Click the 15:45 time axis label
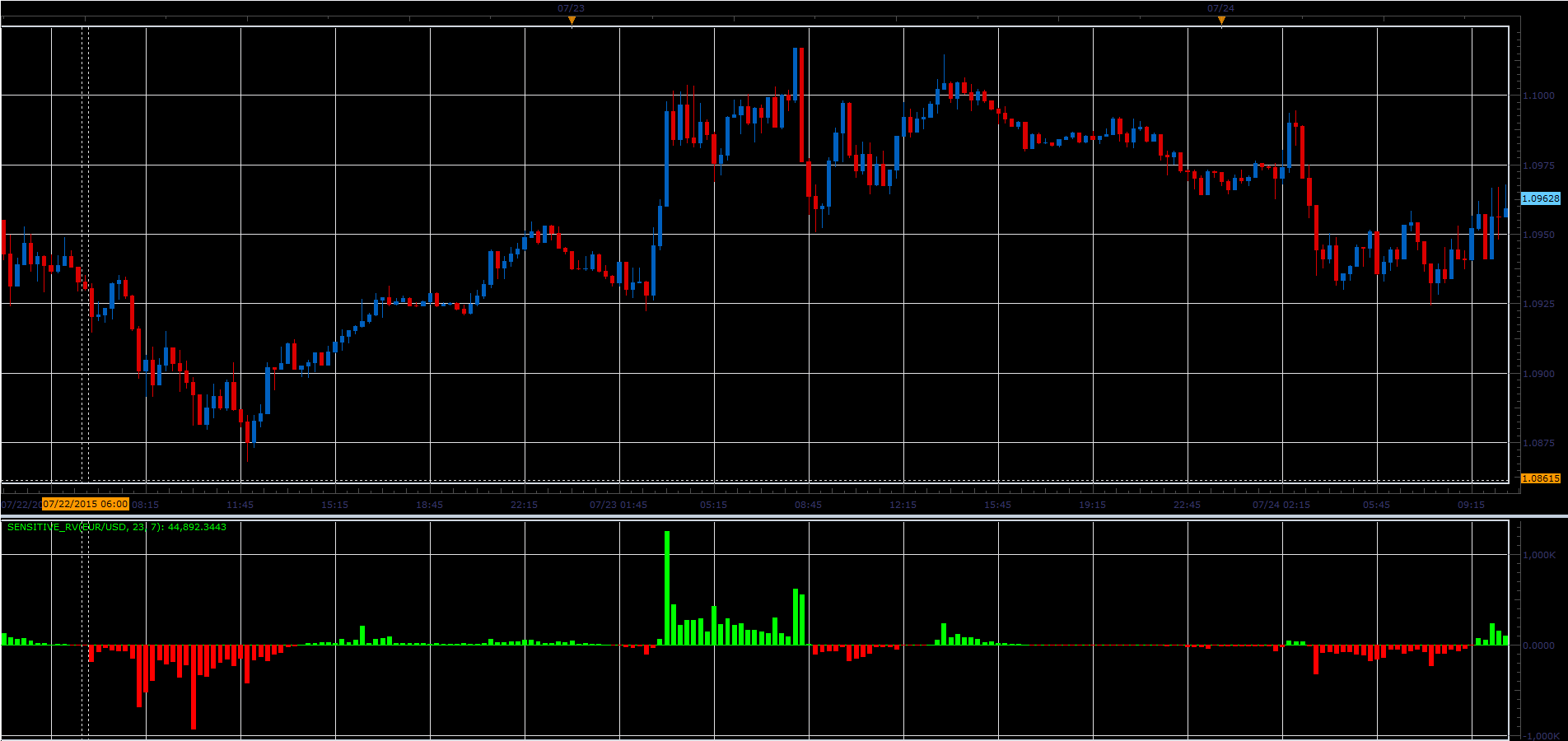1568x741 pixels. coord(998,505)
